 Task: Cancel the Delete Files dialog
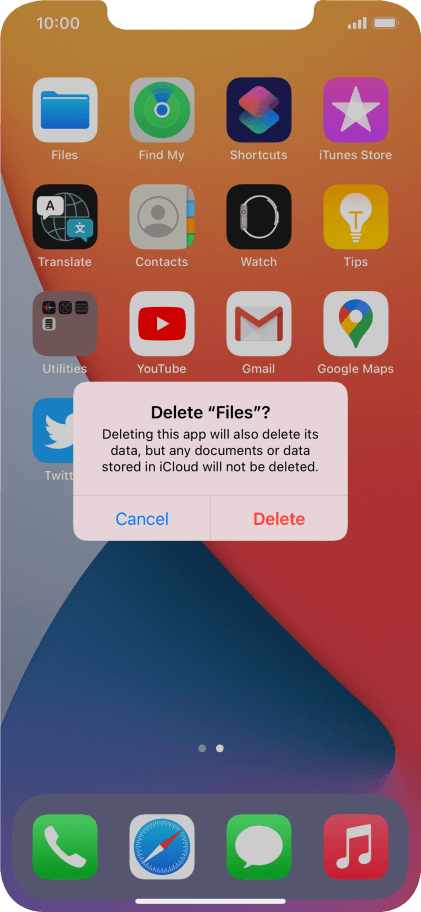(142, 518)
